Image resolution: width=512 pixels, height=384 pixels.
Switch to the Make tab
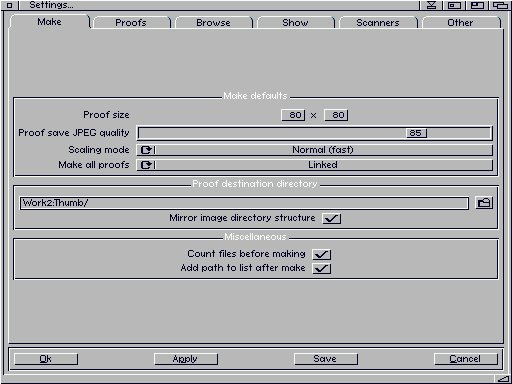[50, 22]
